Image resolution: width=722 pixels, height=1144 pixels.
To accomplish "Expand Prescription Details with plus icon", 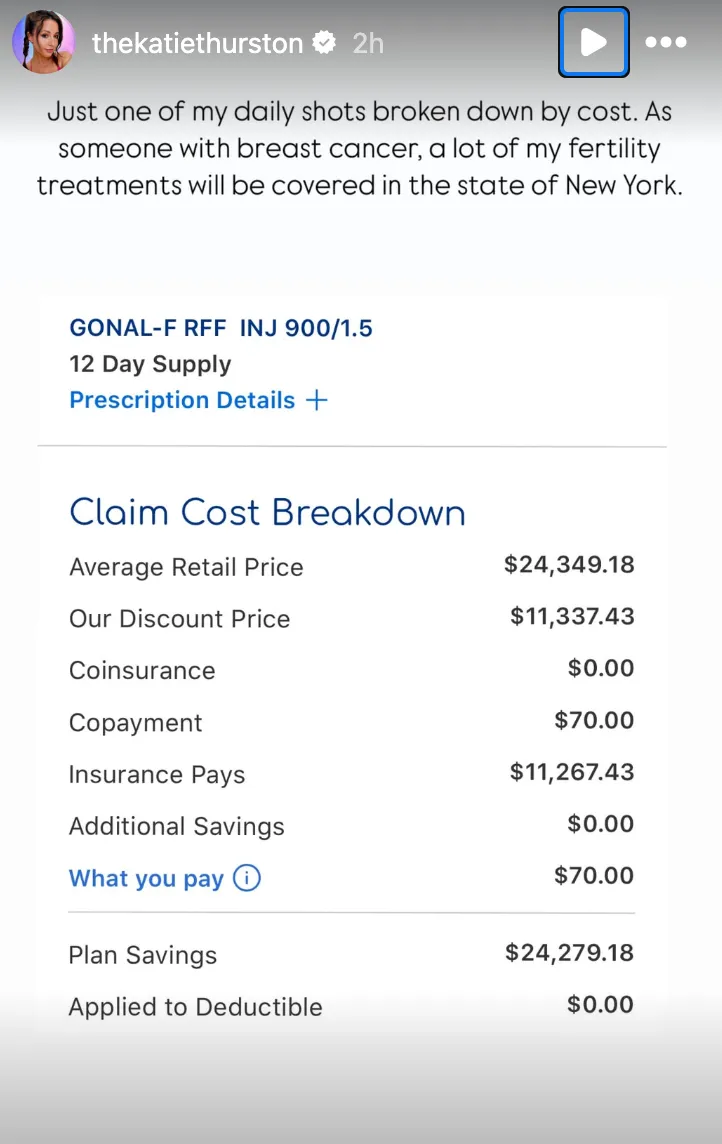I will pos(316,400).
